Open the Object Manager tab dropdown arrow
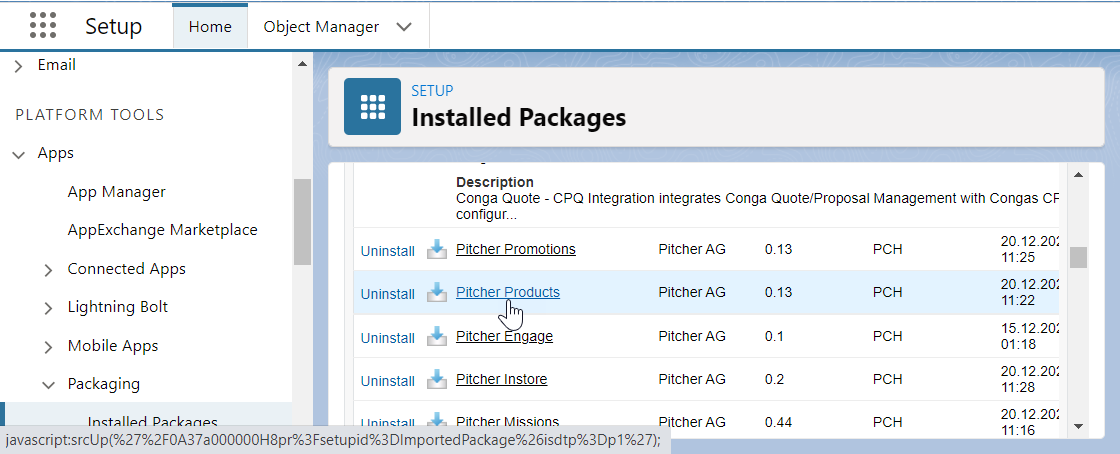This screenshot has width=1120, height=454. (x=404, y=27)
